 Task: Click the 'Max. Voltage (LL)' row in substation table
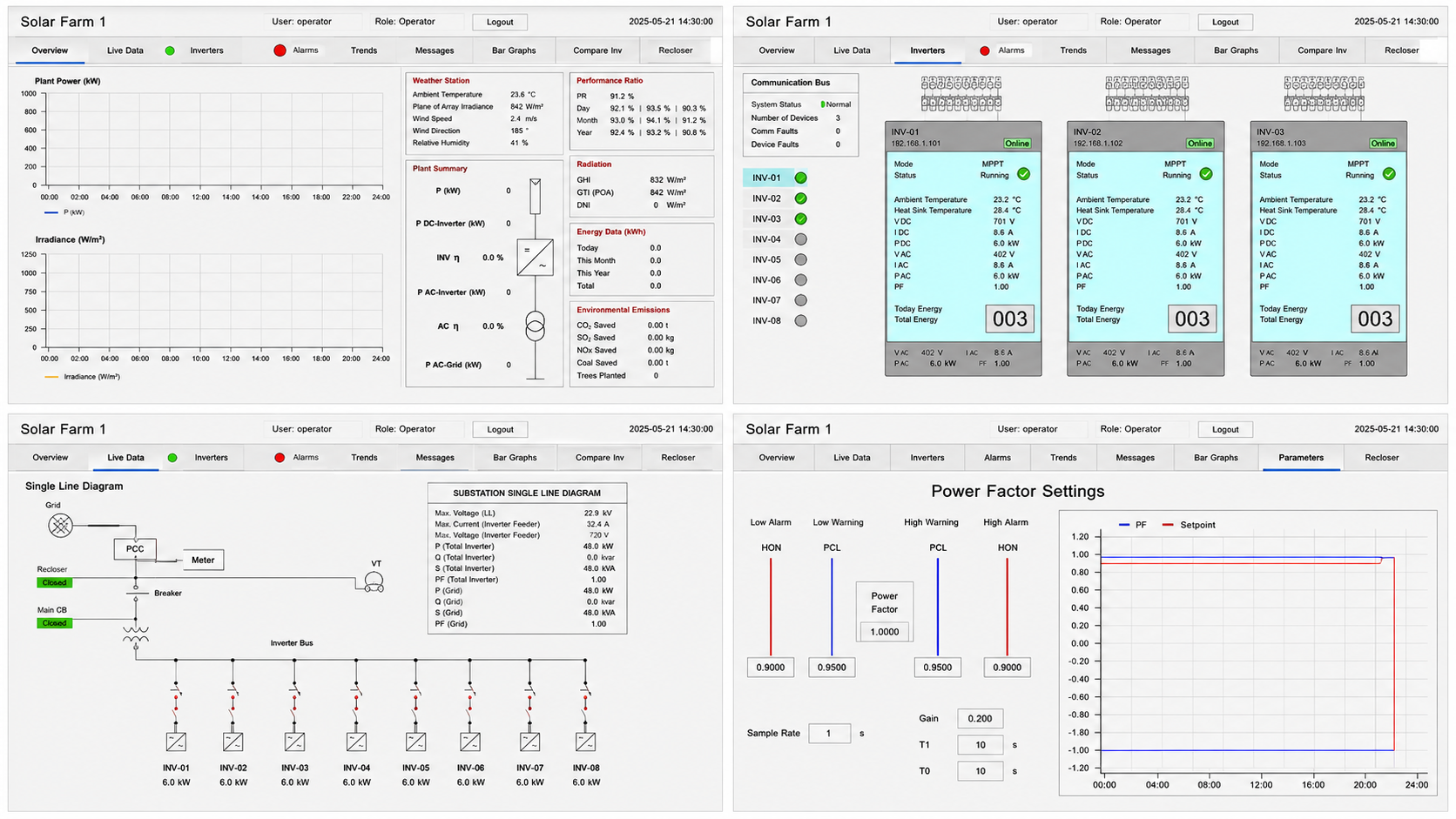click(x=525, y=514)
